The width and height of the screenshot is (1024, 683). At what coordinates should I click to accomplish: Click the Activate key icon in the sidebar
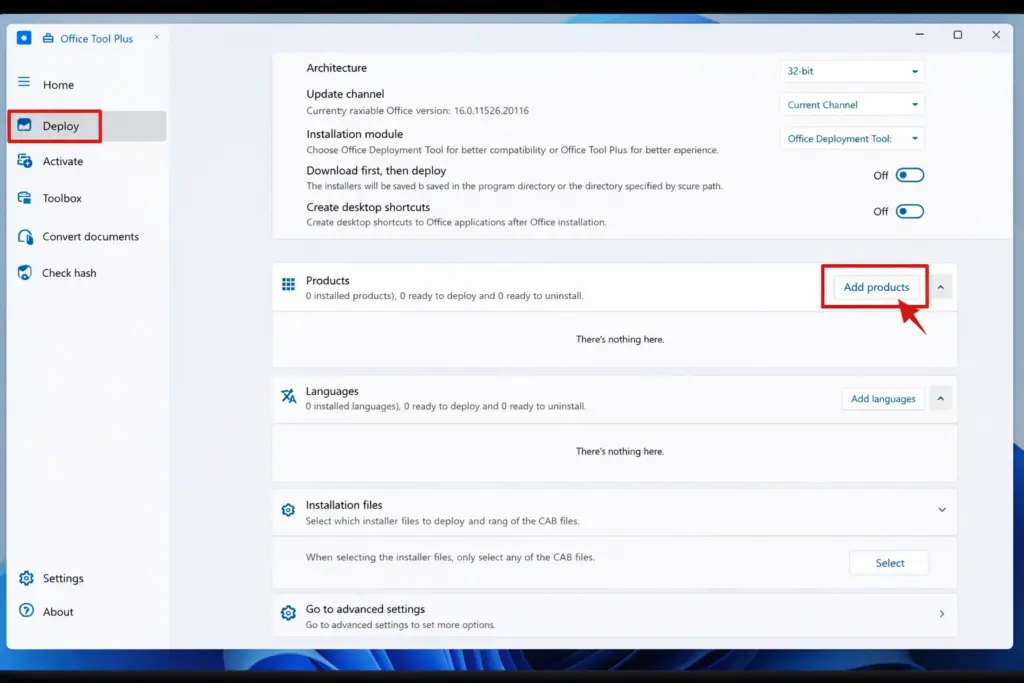[x=25, y=161]
